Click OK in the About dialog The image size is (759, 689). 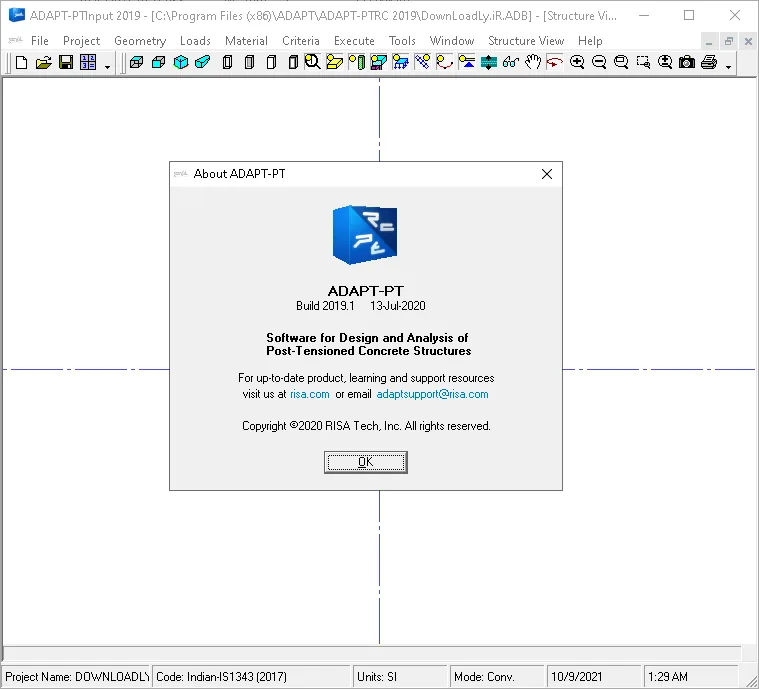click(365, 462)
